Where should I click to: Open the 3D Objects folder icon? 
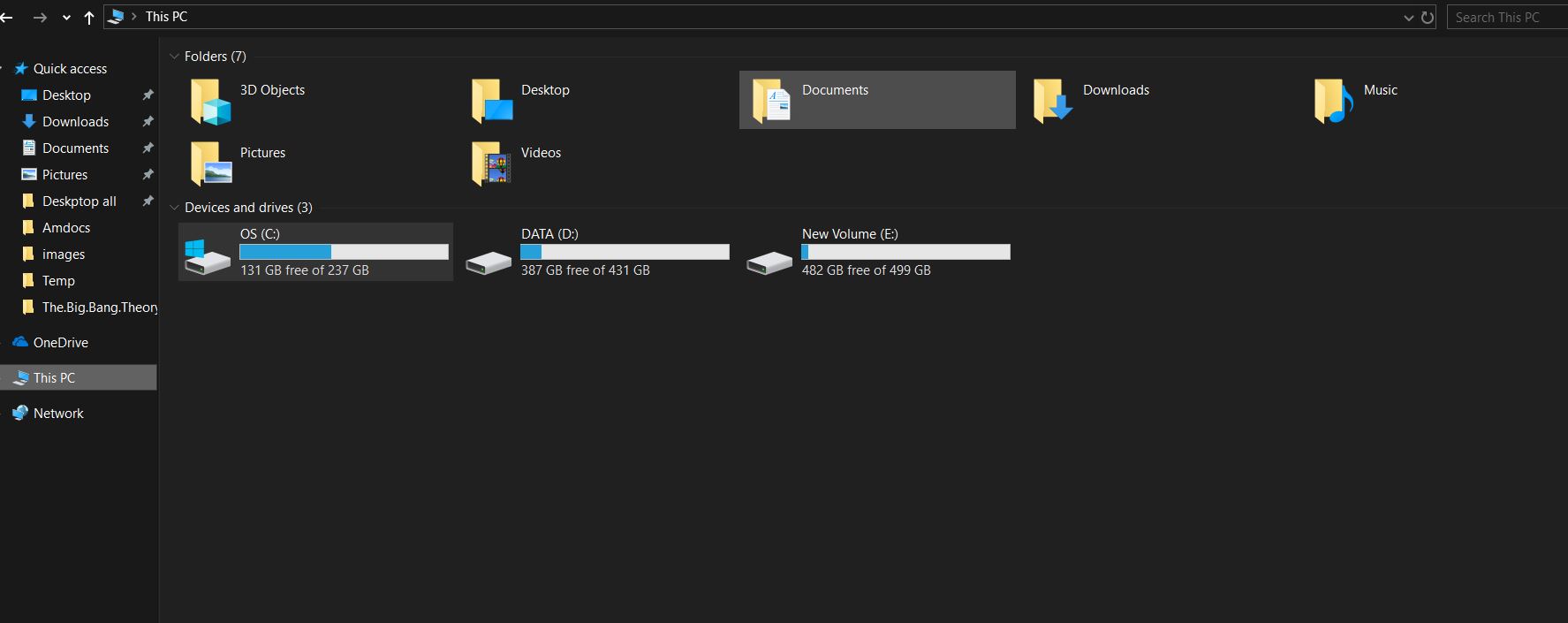(x=210, y=101)
